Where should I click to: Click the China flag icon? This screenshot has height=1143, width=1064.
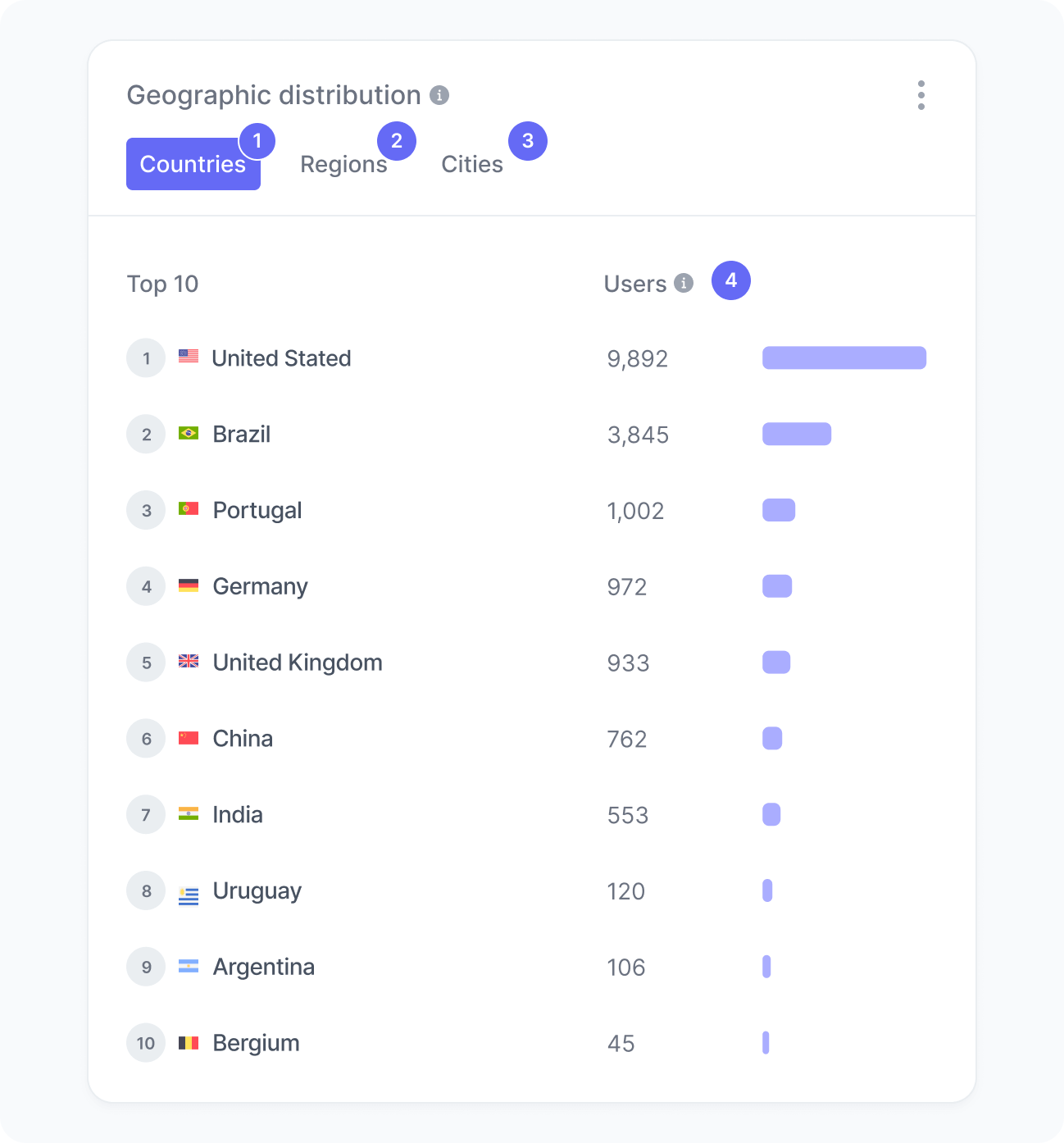189,738
